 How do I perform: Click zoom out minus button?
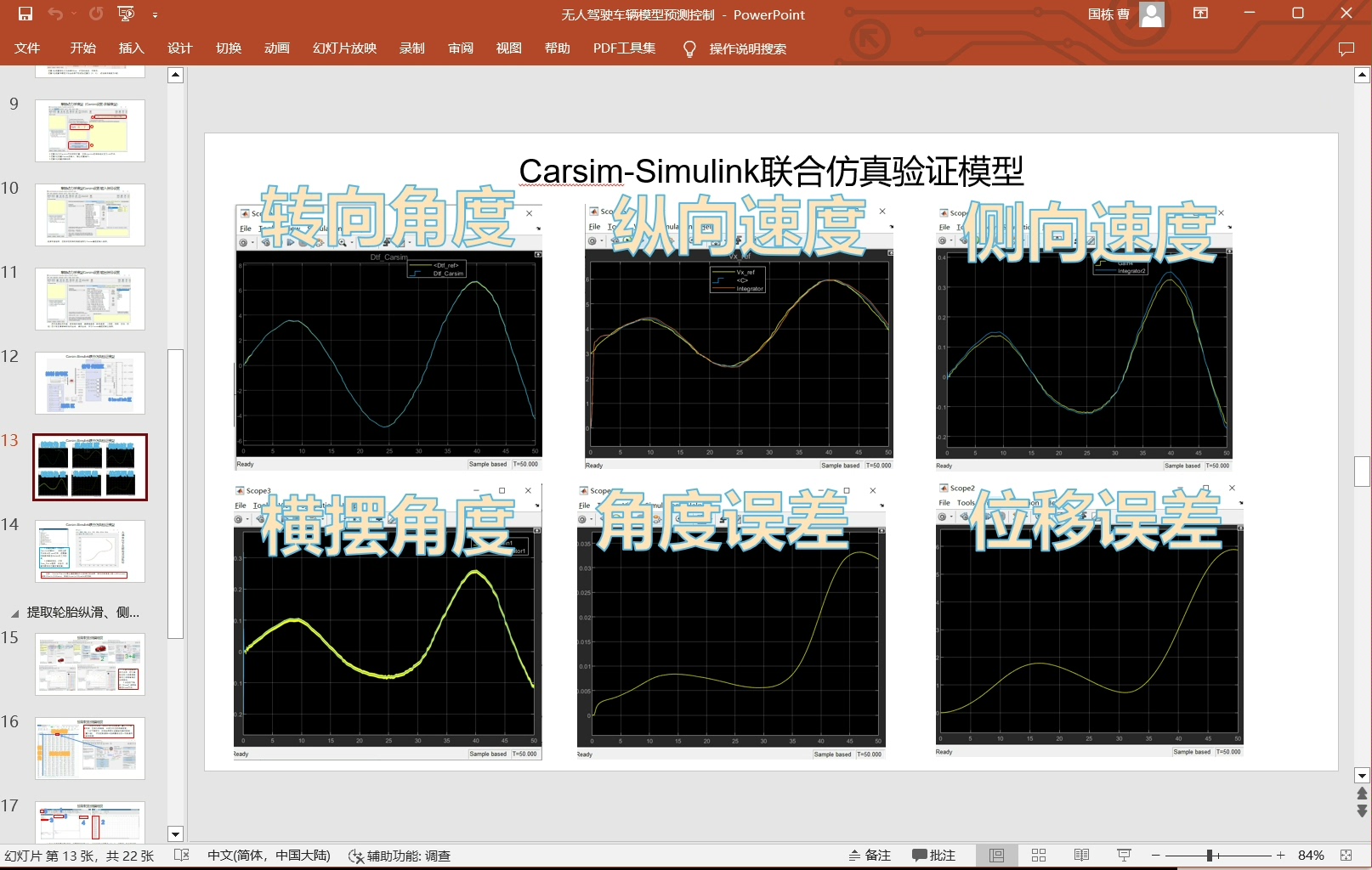click(x=1156, y=856)
